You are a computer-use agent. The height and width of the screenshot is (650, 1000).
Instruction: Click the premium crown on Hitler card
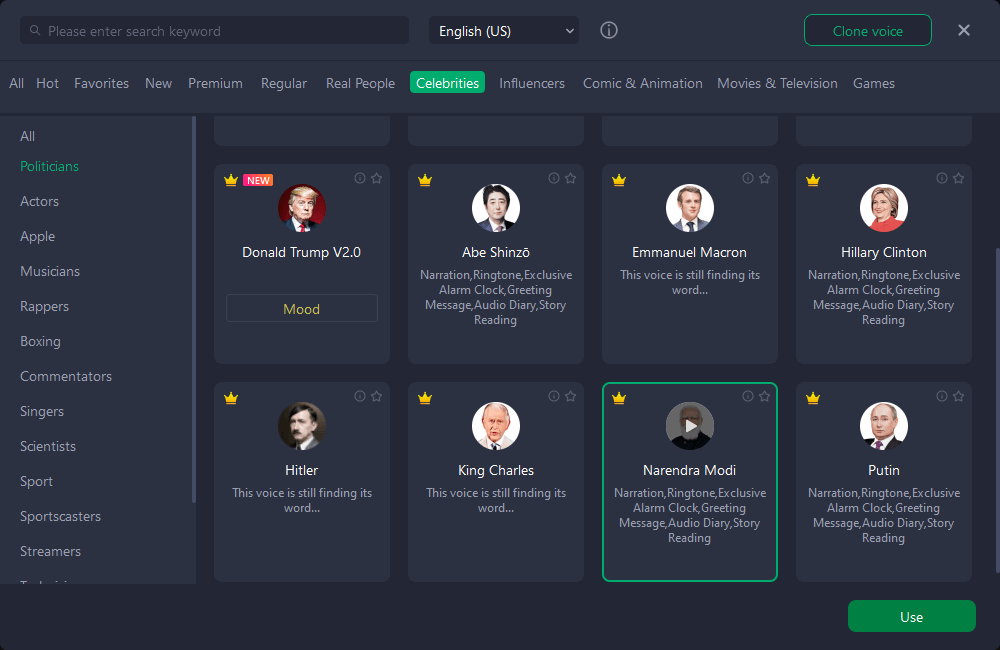(231, 398)
